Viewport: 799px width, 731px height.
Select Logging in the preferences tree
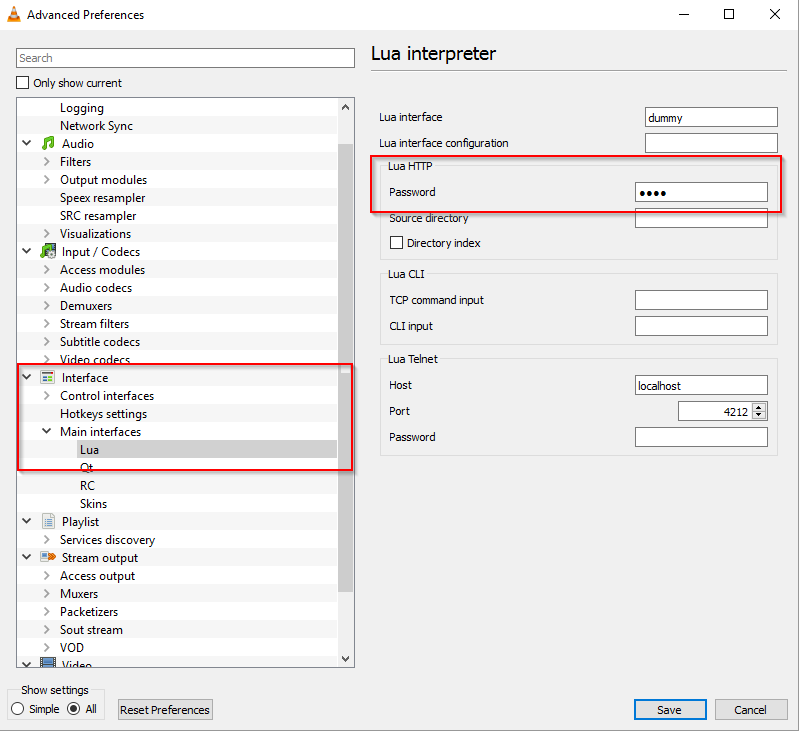[x=82, y=108]
